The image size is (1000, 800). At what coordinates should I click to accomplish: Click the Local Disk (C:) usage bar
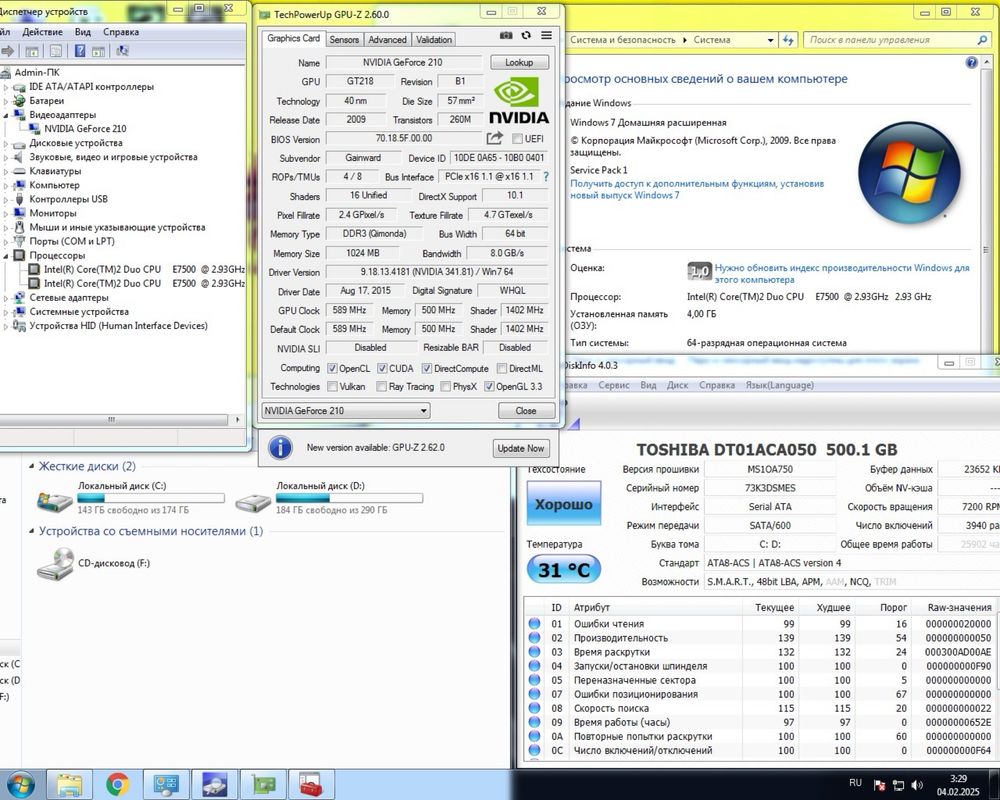pyautogui.click(x=151, y=498)
